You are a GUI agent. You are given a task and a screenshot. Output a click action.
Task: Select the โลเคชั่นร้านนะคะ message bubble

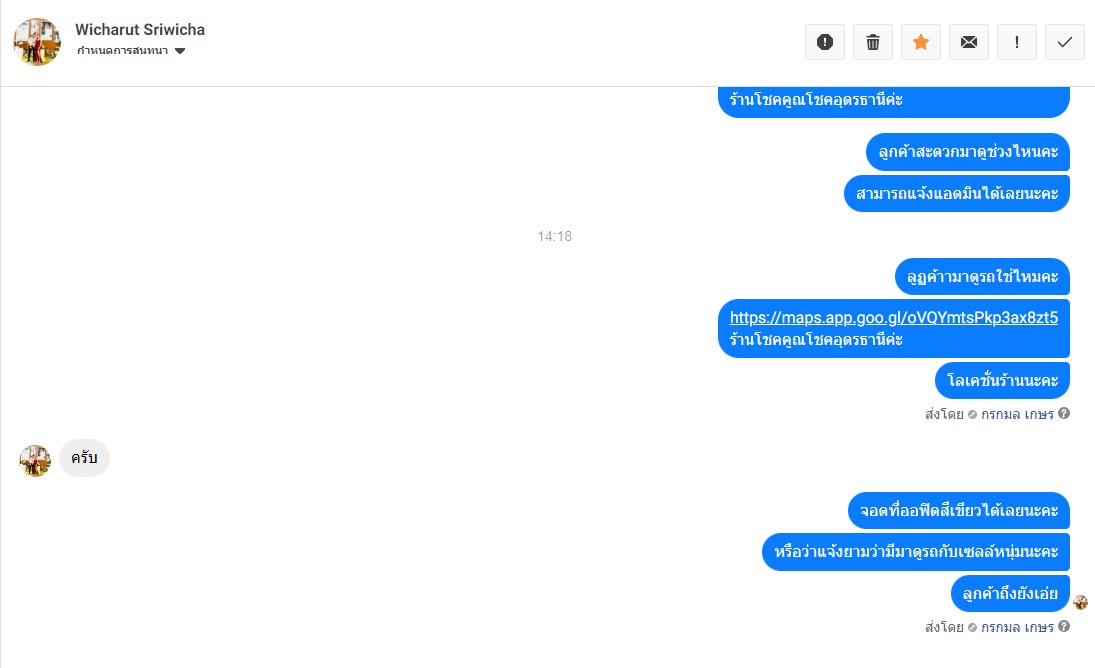[x=1002, y=380]
